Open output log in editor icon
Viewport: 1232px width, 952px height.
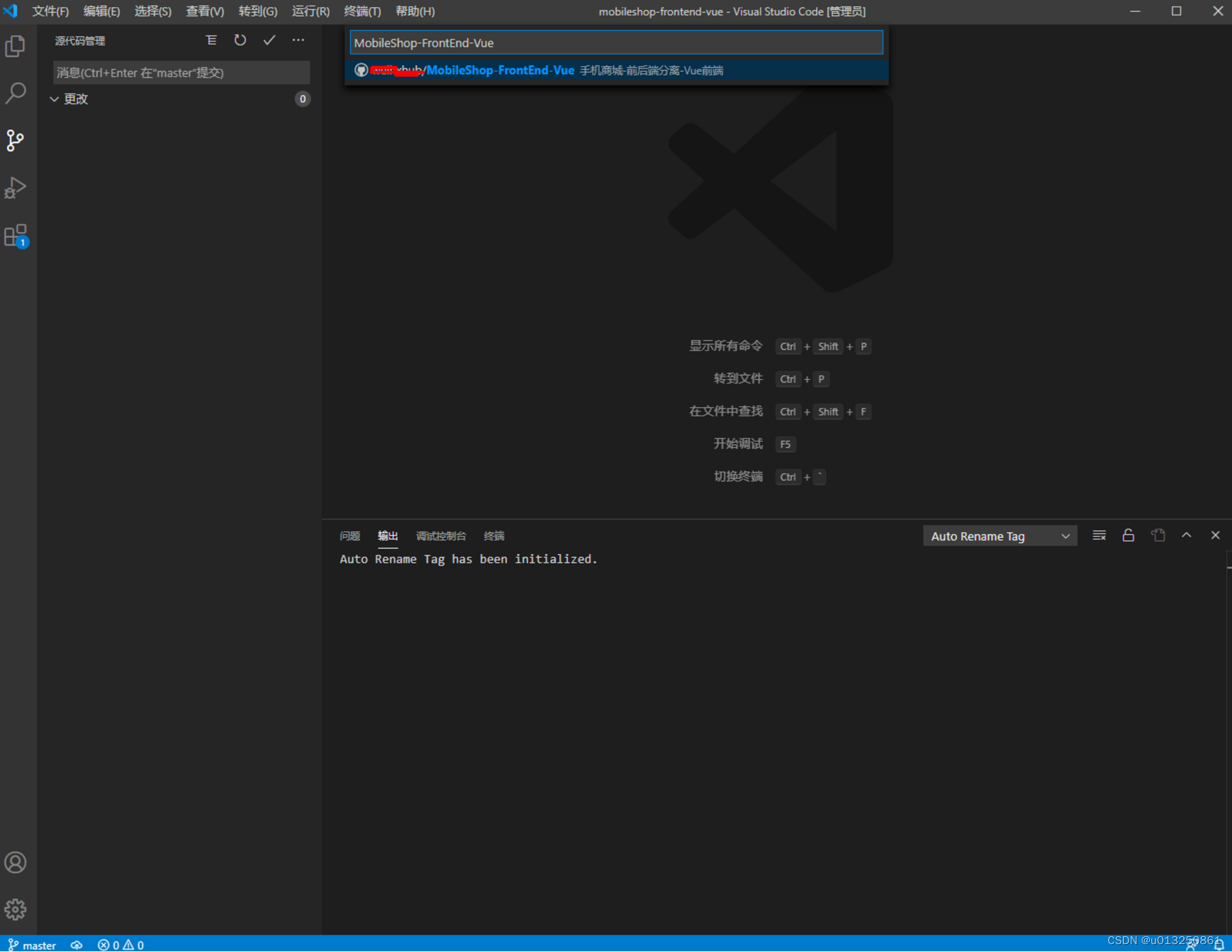(1158, 536)
